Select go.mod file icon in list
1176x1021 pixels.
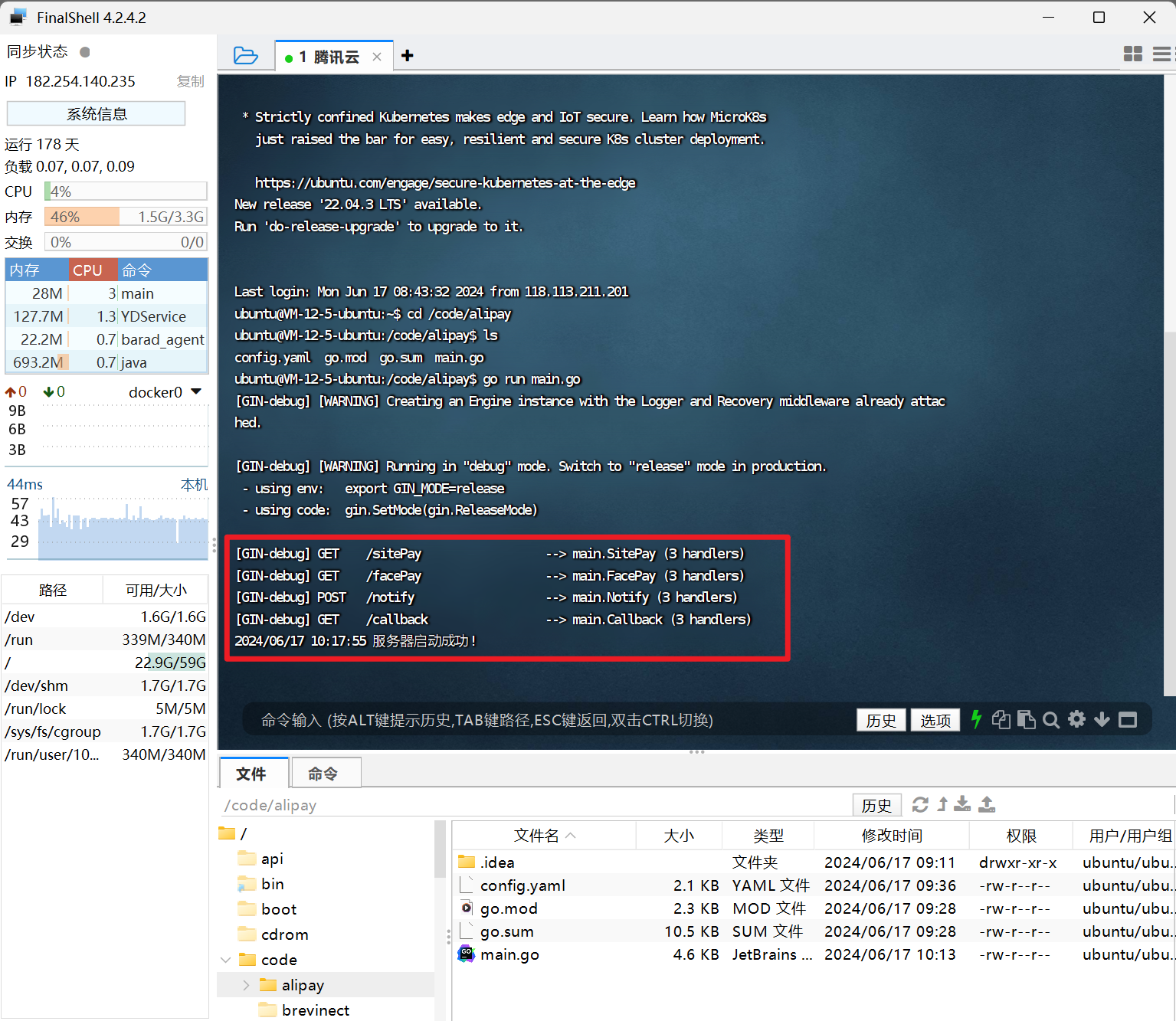(x=467, y=908)
